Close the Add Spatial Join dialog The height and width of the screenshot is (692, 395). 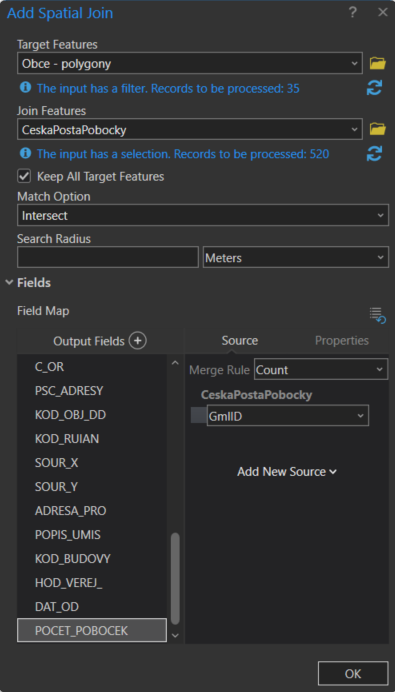[383, 12]
